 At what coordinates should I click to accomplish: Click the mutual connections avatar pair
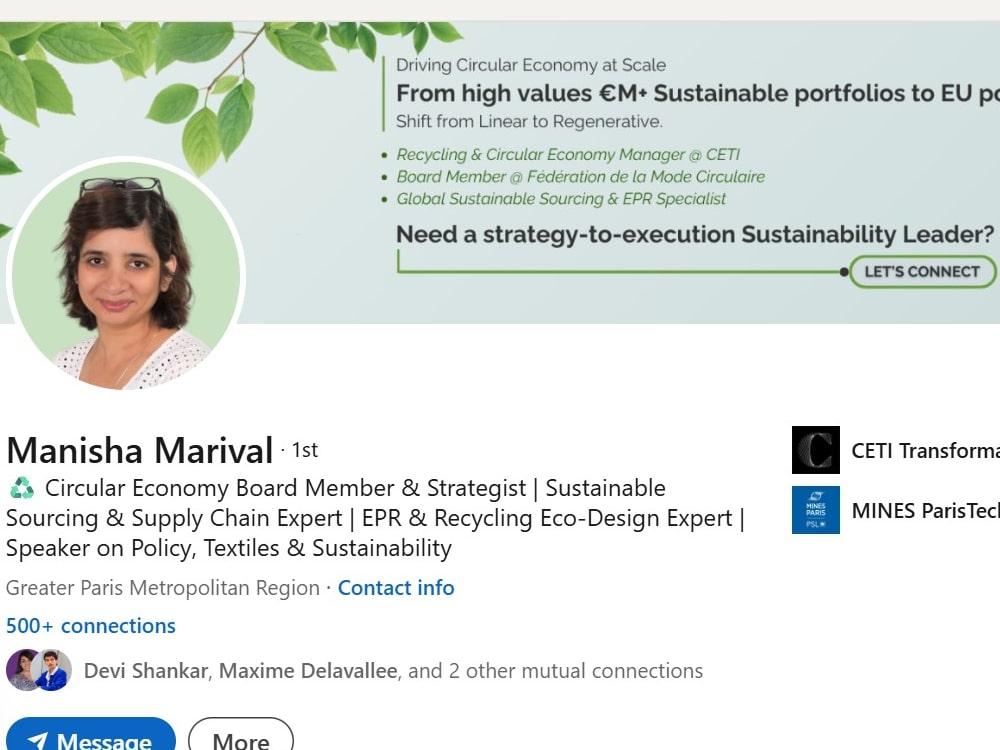coord(39,670)
